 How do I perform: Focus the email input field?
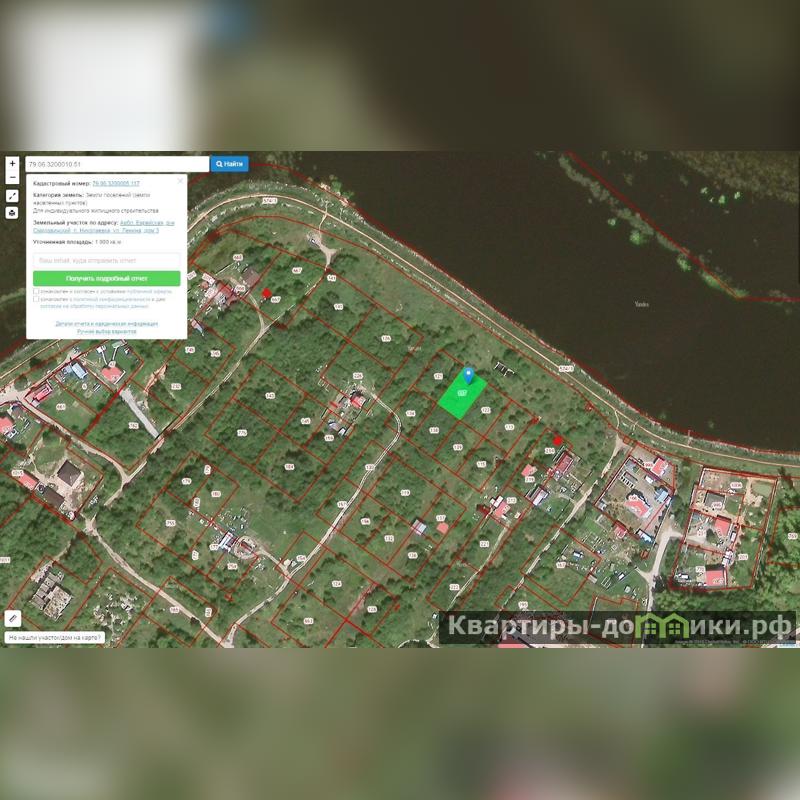point(107,260)
